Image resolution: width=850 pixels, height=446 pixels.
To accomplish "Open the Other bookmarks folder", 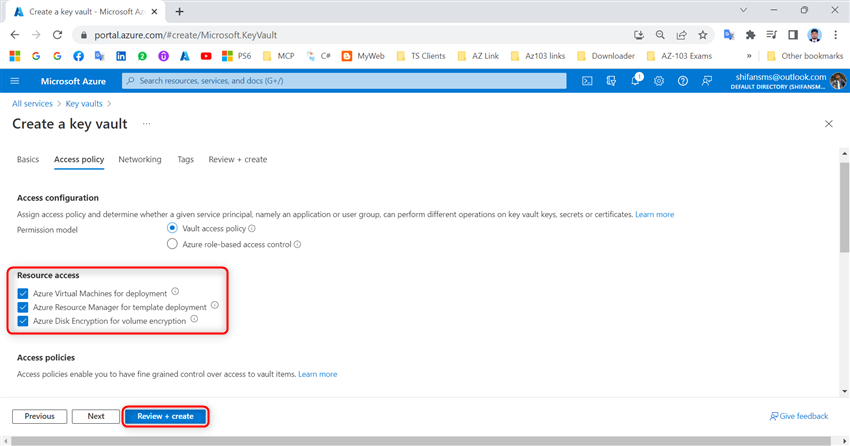I will click(x=805, y=56).
